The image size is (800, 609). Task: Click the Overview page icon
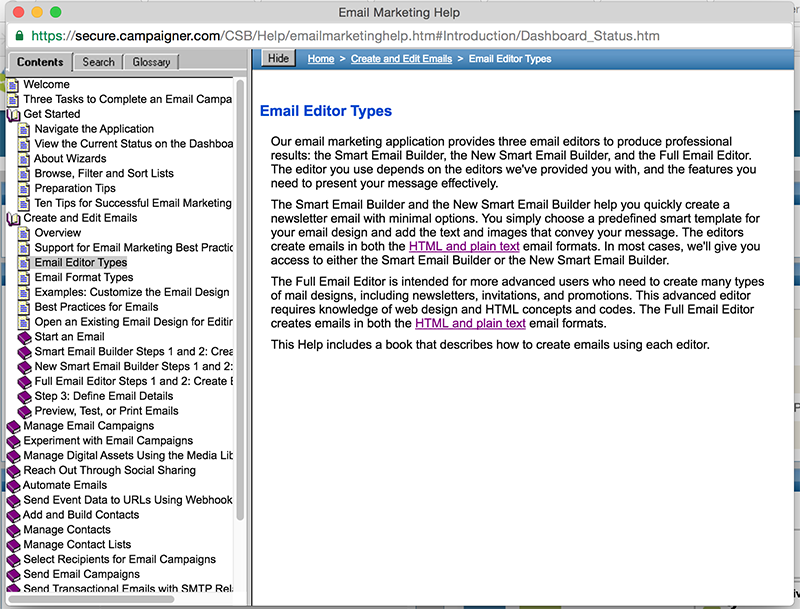click(24, 234)
